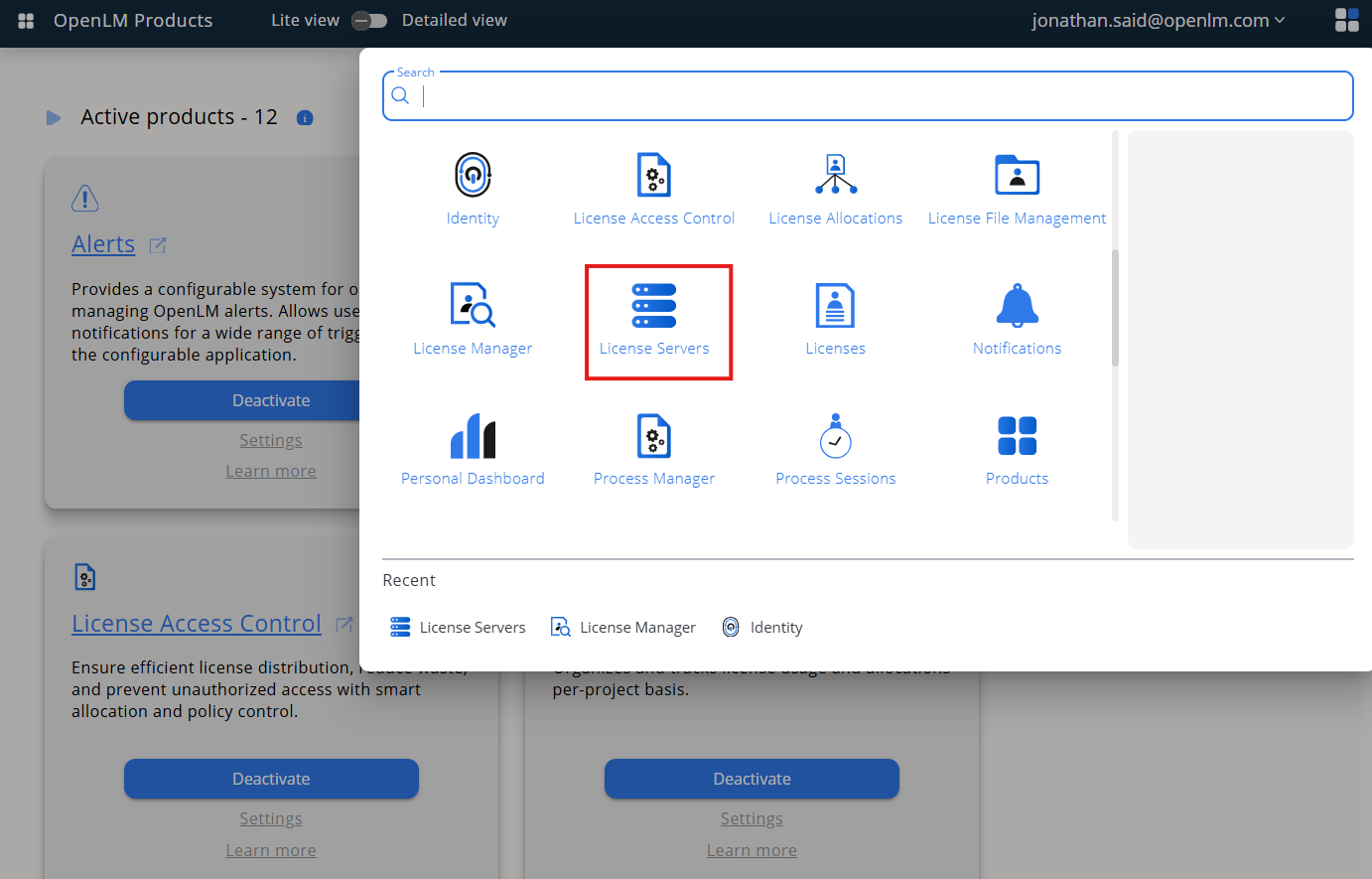Image resolution: width=1372 pixels, height=879 pixels.
Task: Open the Identity product icon
Action: click(473, 188)
